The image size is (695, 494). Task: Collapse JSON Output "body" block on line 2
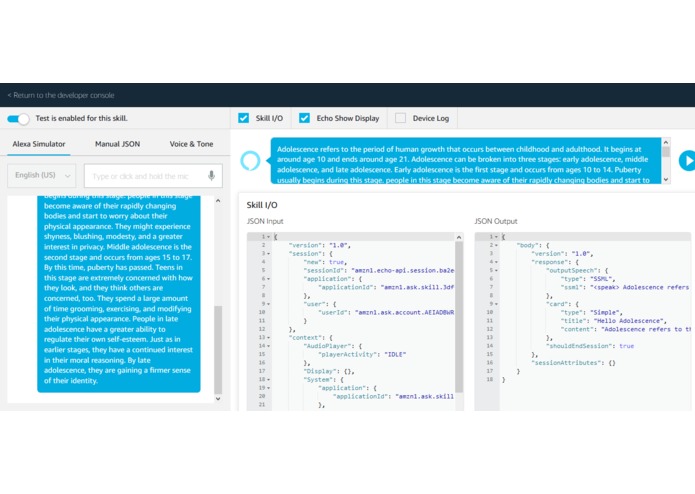tap(496, 245)
